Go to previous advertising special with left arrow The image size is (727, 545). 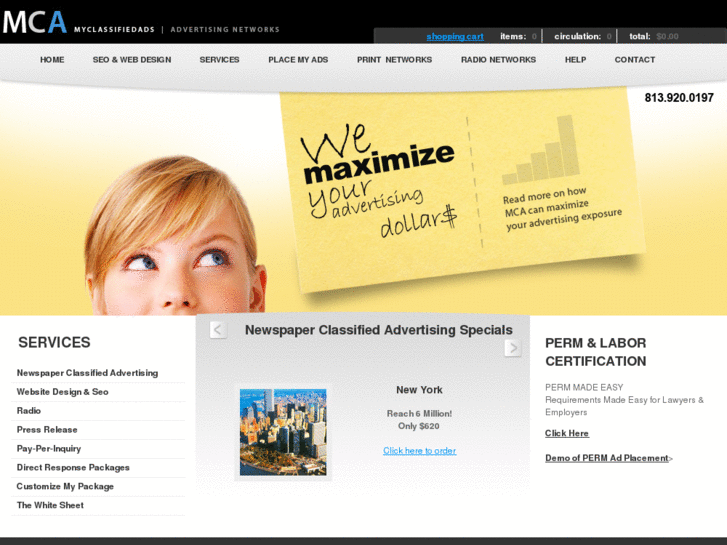click(218, 330)
